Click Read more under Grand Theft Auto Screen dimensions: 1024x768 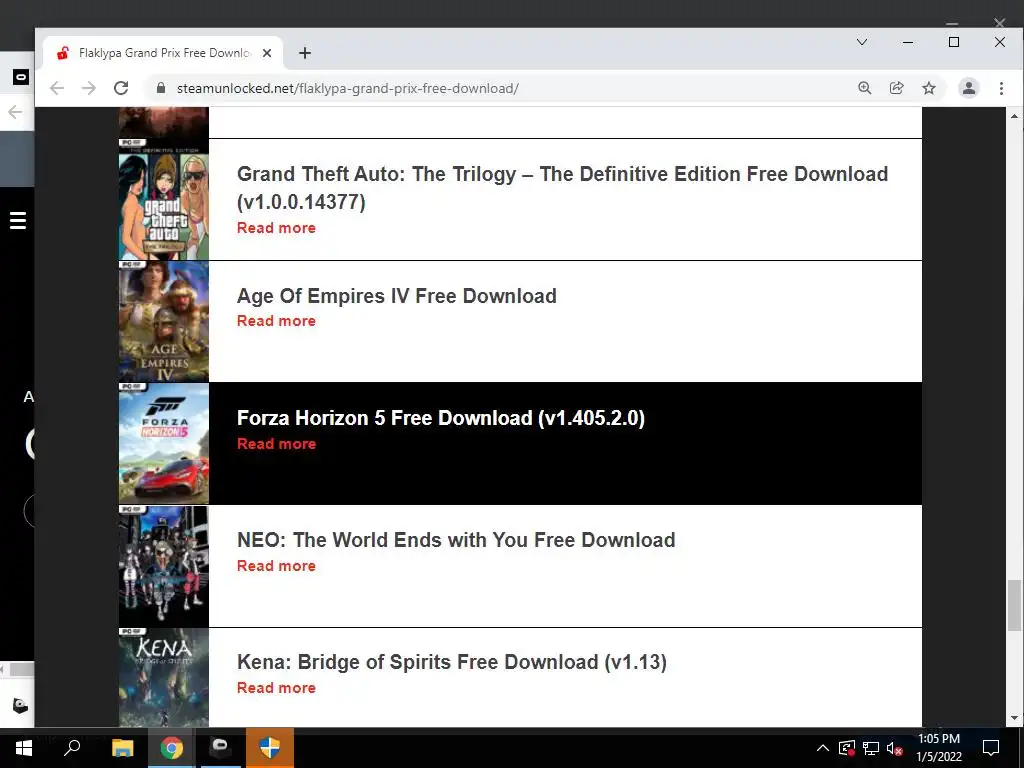[276, 228]
